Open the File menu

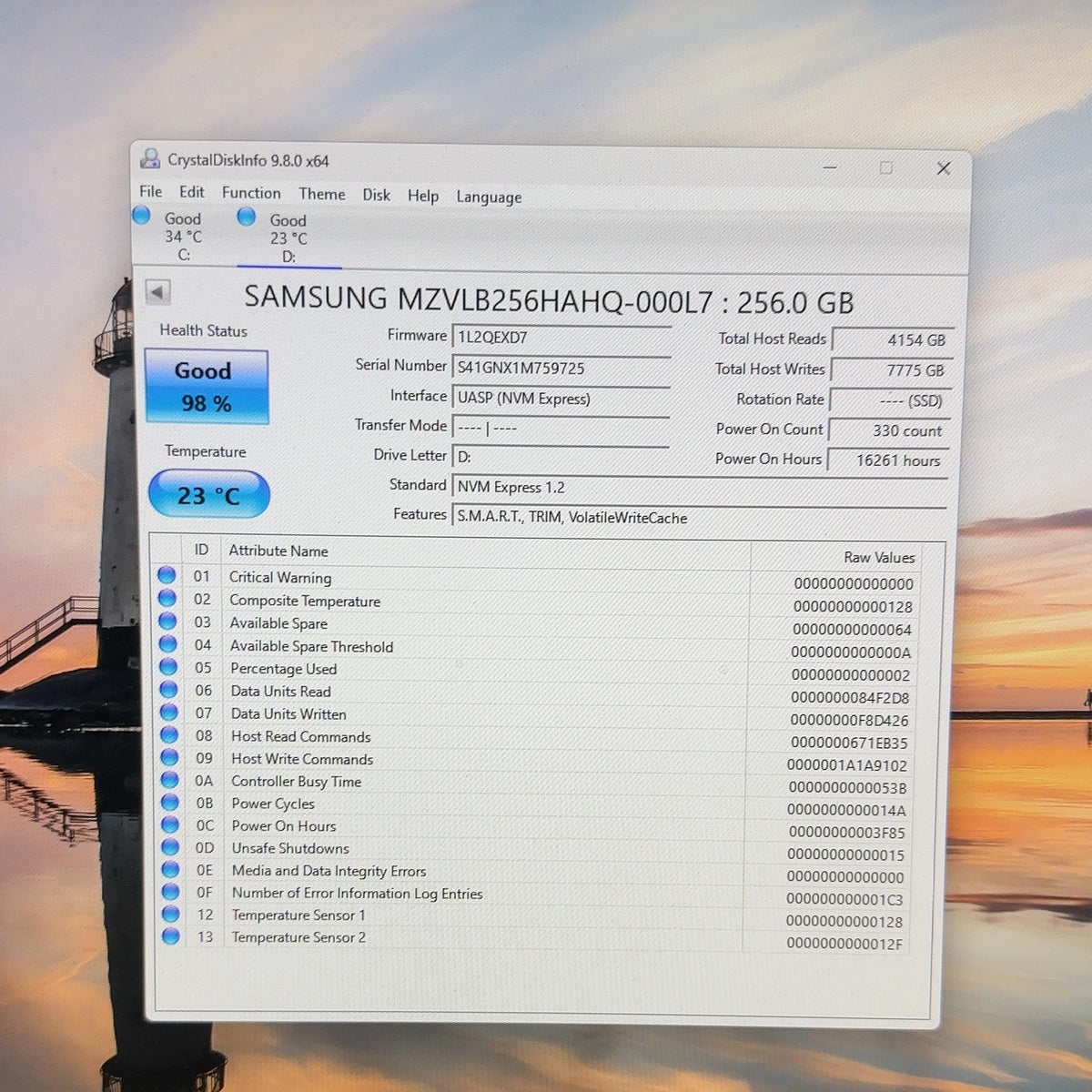click(x=150, y=191)
